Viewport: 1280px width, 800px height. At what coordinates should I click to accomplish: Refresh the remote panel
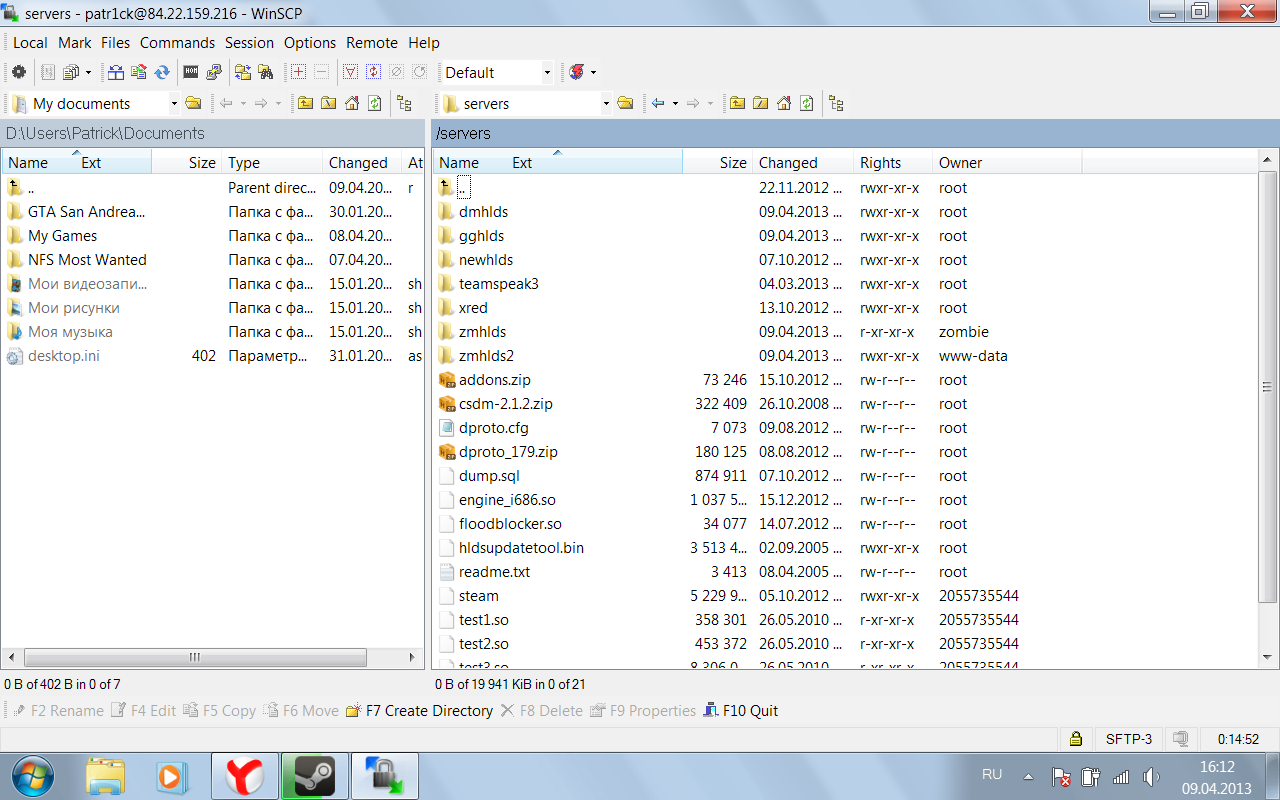[x=806, y=103]
